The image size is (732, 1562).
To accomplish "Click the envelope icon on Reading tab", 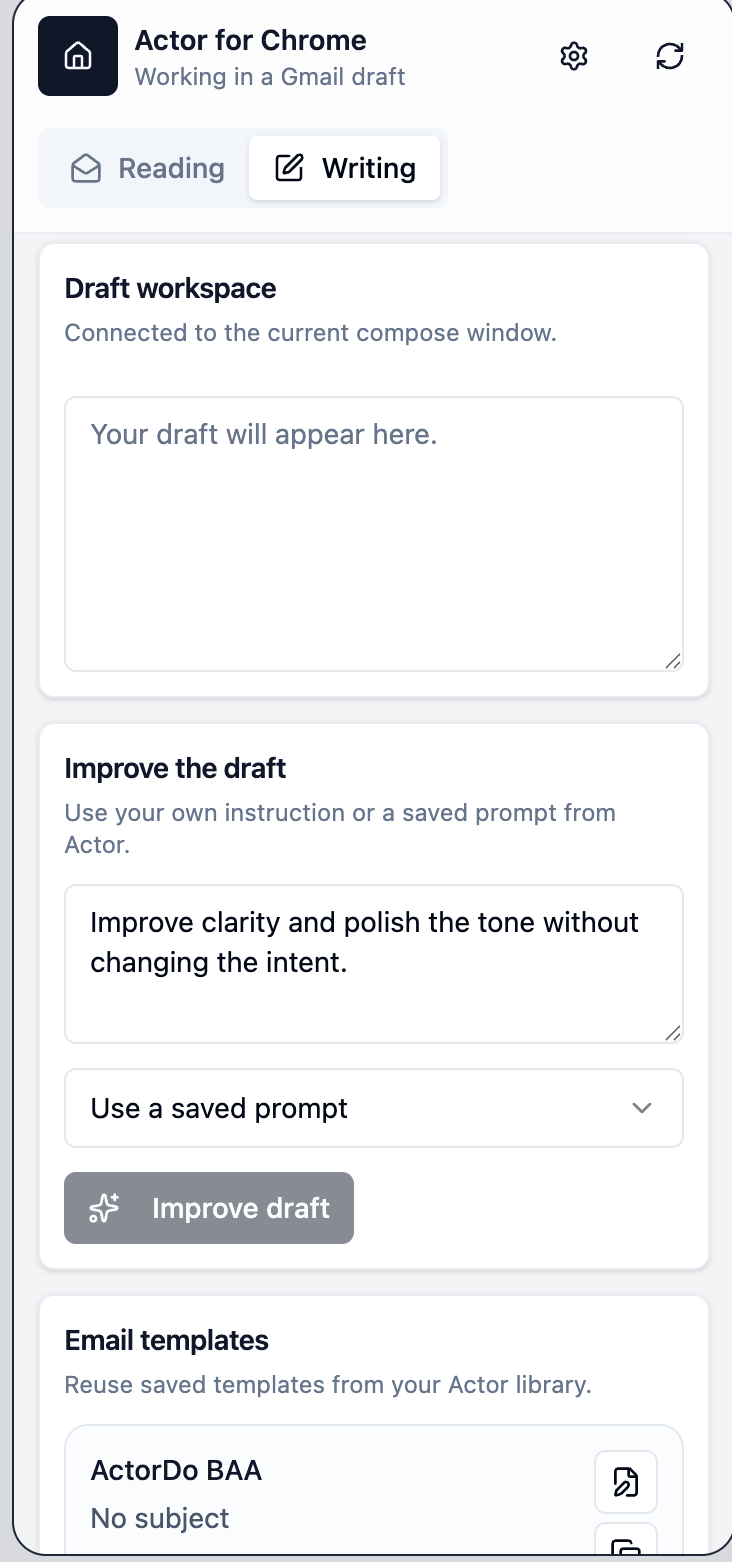I will coord(86,169).
